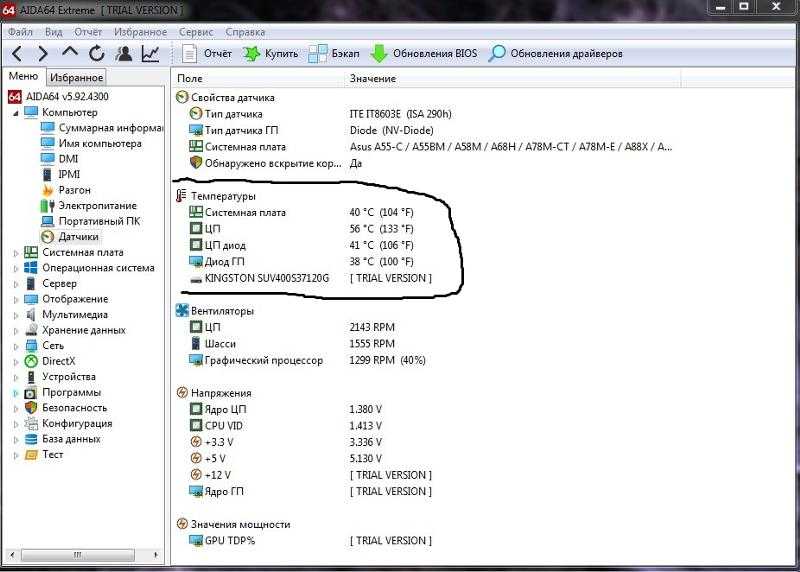Open the graph chart toolbar icon
Image resolution: width=800 pixels, height=572 pixels.
(151, 53)
